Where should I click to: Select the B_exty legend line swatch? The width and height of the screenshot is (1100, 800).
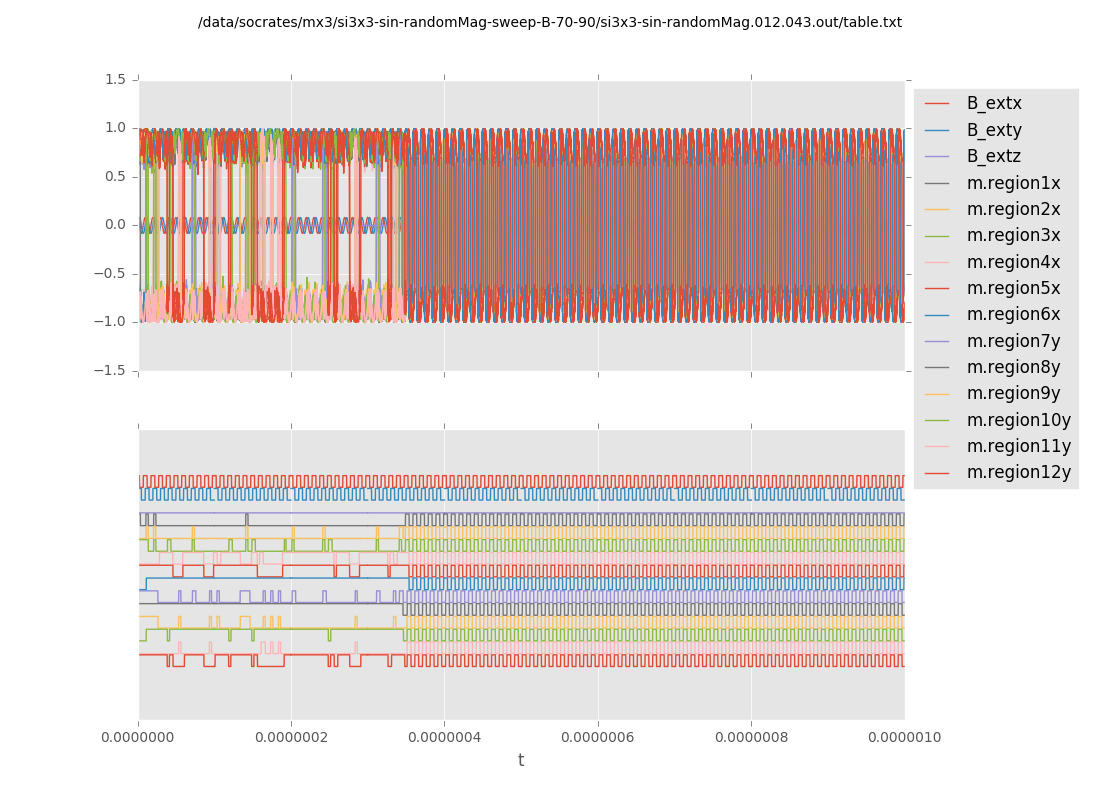937,130
